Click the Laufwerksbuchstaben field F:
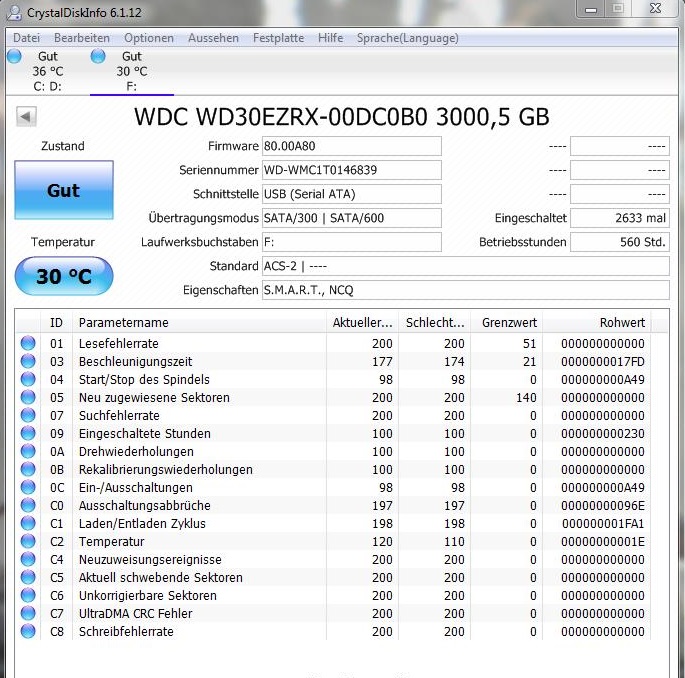685x678 pixels. pos(352,242)
